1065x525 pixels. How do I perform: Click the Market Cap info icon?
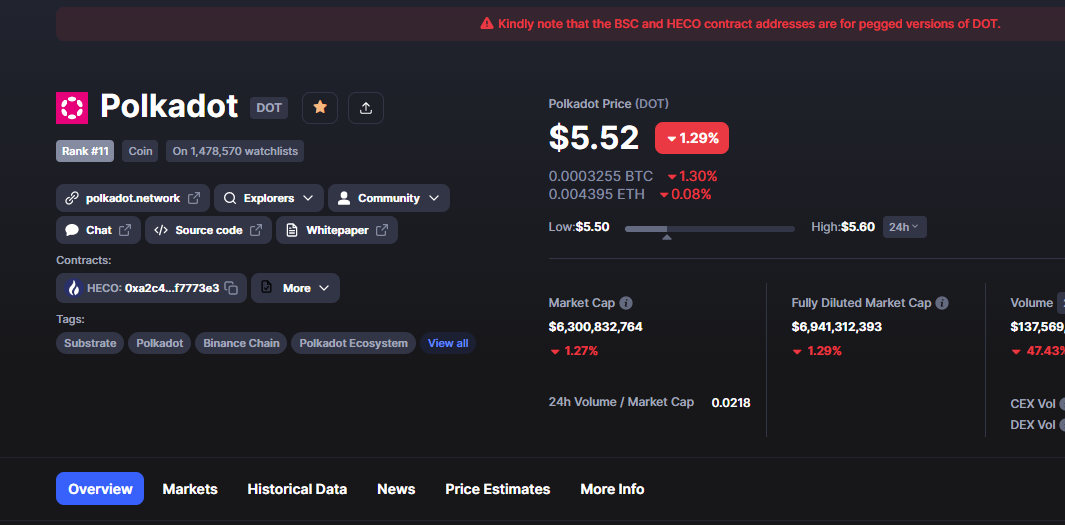[626, 303]
